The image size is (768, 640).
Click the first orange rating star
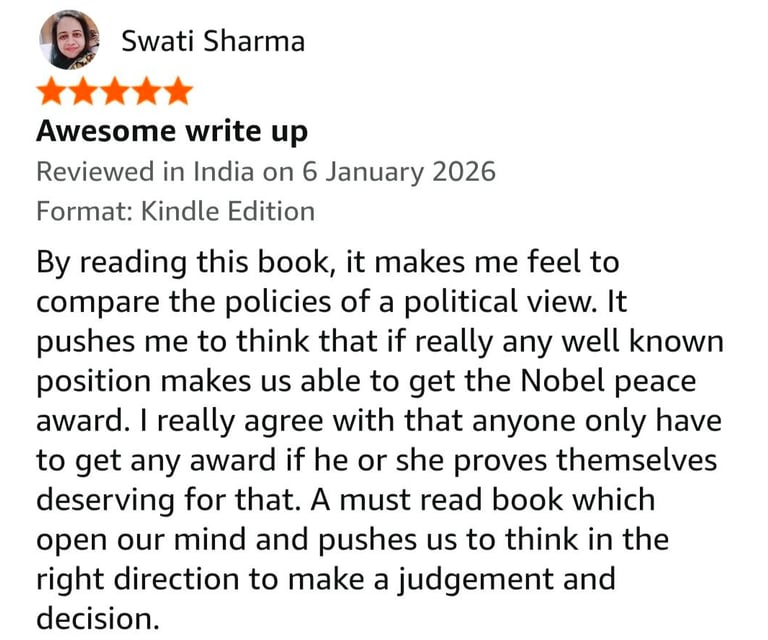coord(51,91)
